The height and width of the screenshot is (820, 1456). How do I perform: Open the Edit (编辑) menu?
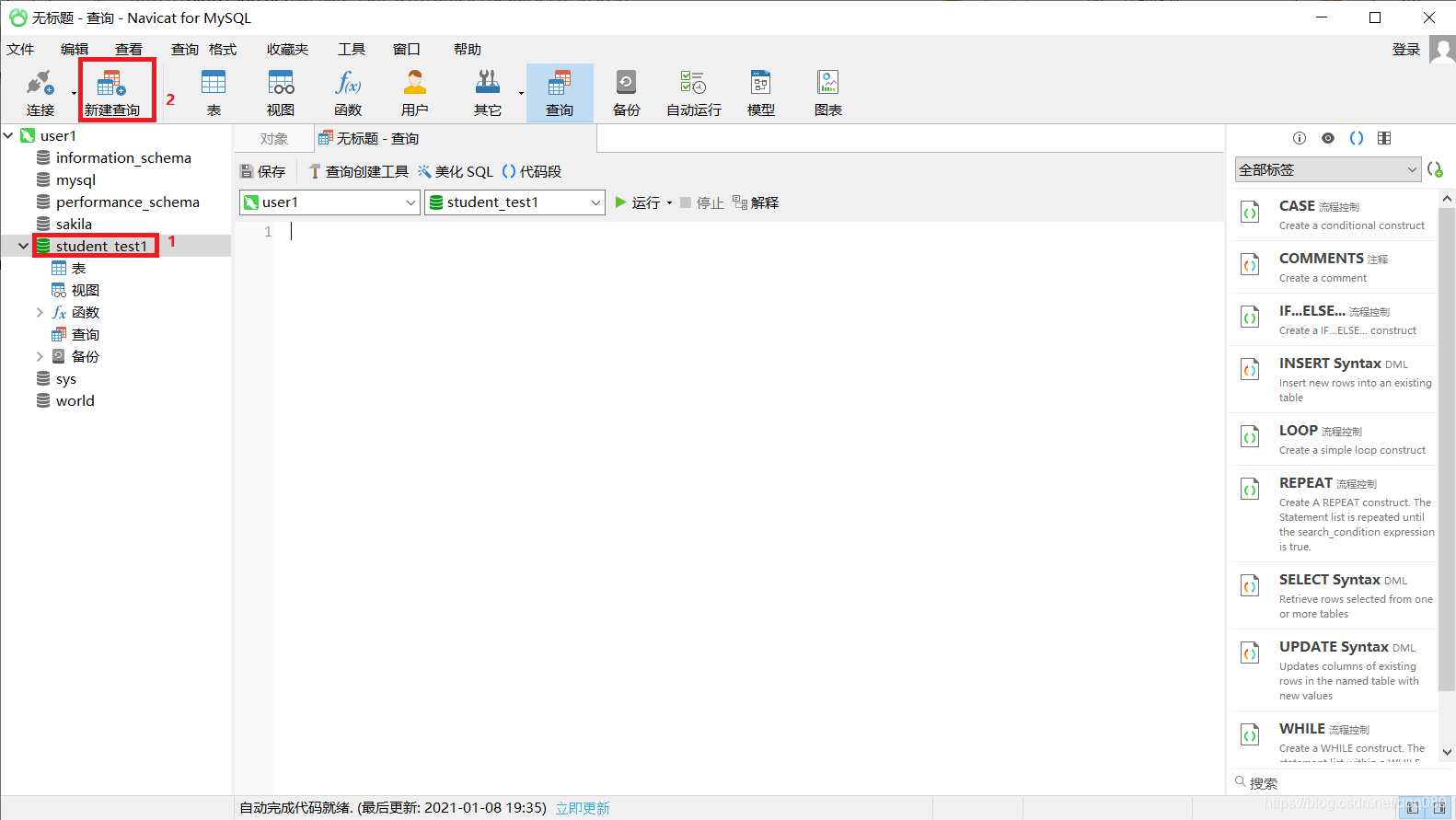click(x=75, y=50)
